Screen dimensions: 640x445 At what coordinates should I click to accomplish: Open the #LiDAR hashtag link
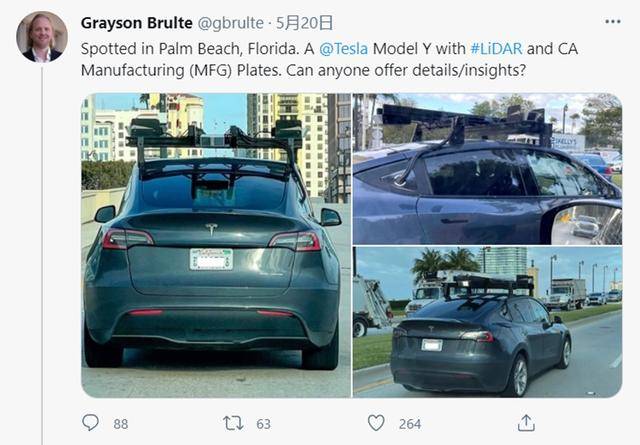coord(496,49)
